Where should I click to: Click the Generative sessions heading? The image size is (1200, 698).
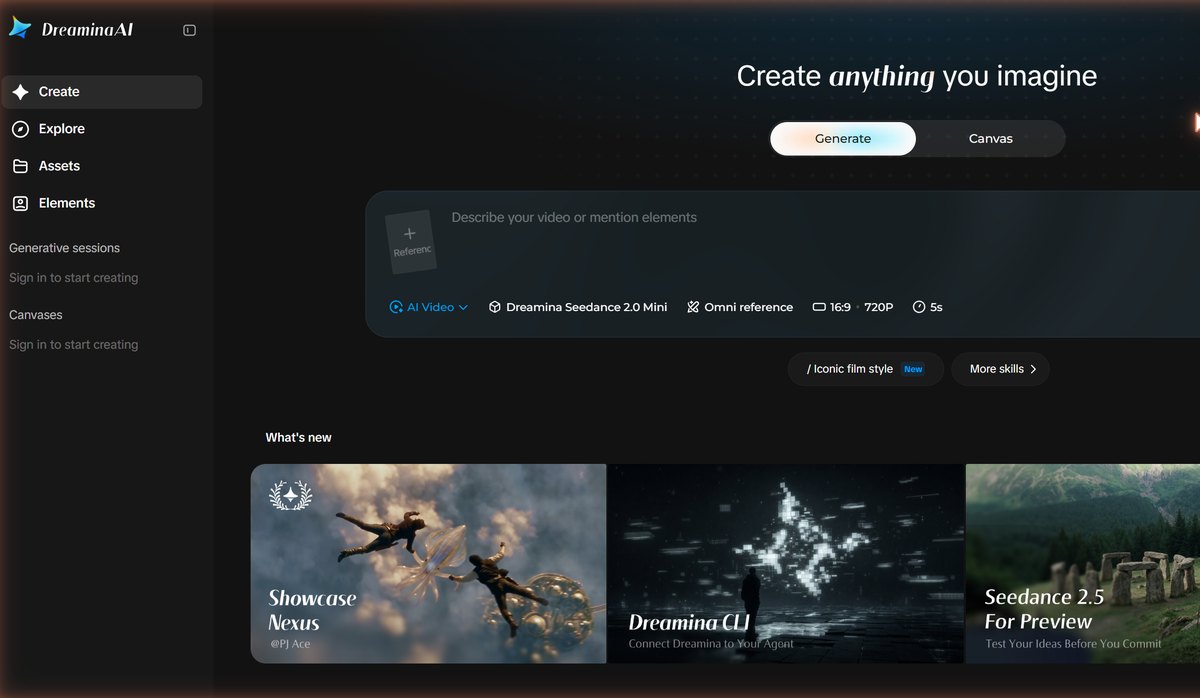(x=64, y=248)
